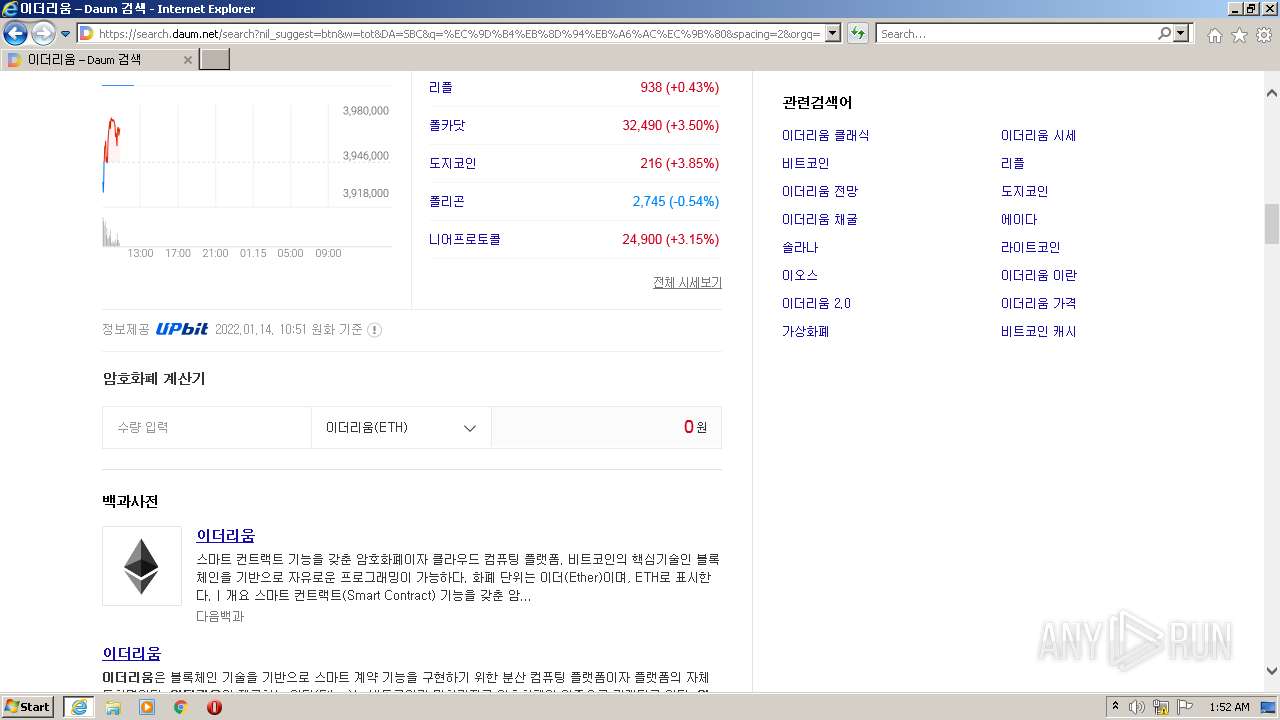Open the Chrome taskbar icon

[180, 707]
